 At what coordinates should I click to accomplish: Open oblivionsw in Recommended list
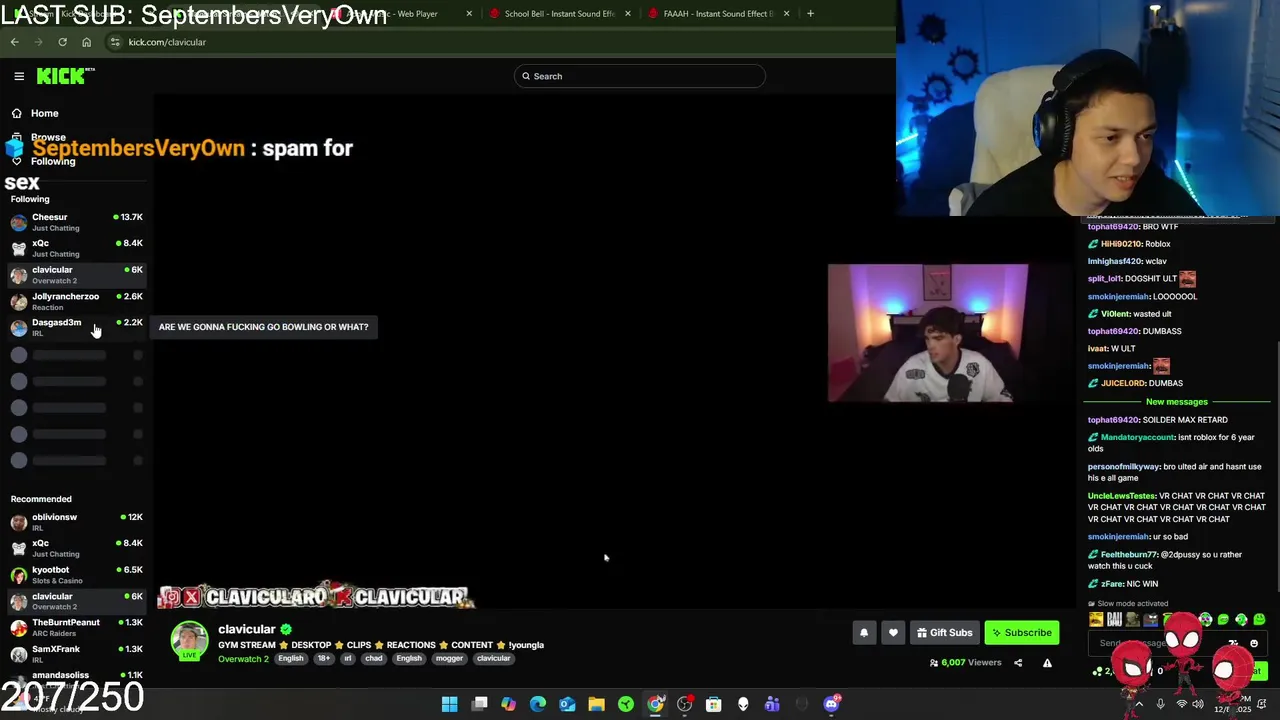(76, 522)
